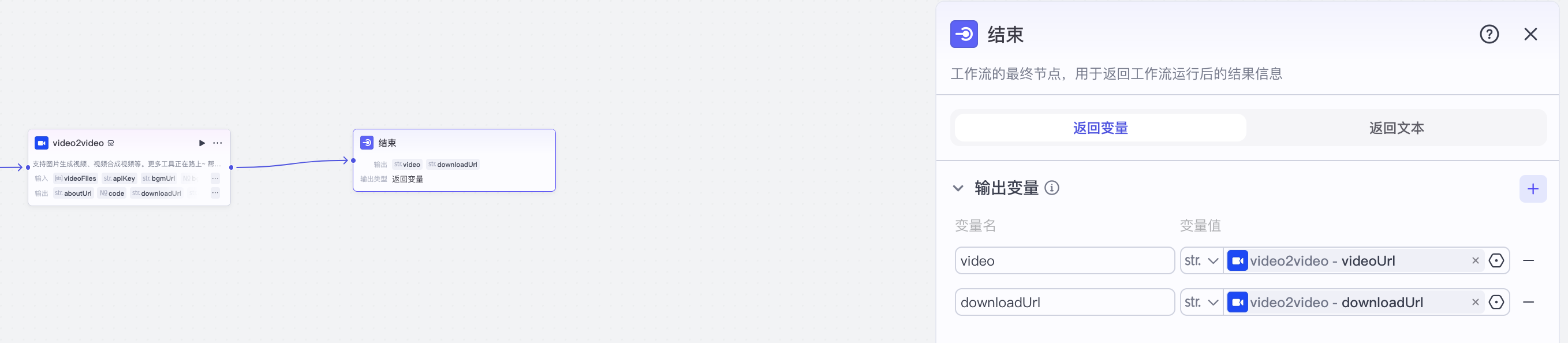Screen dimensions: 1568x343
Task: Remove the downloadUrl variable row
Action: coord(1528,302)
